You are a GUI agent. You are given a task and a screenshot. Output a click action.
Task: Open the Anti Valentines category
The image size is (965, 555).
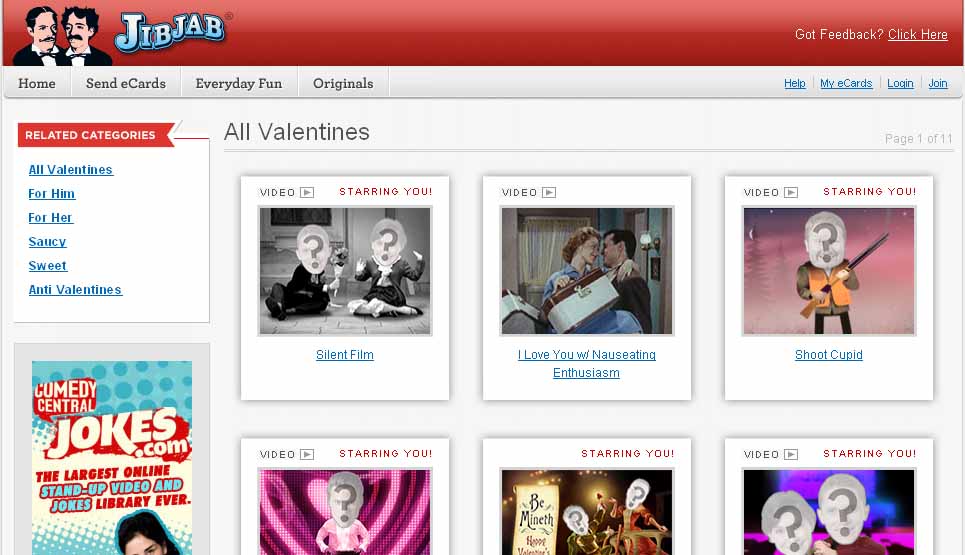click(x=75, y=290)
